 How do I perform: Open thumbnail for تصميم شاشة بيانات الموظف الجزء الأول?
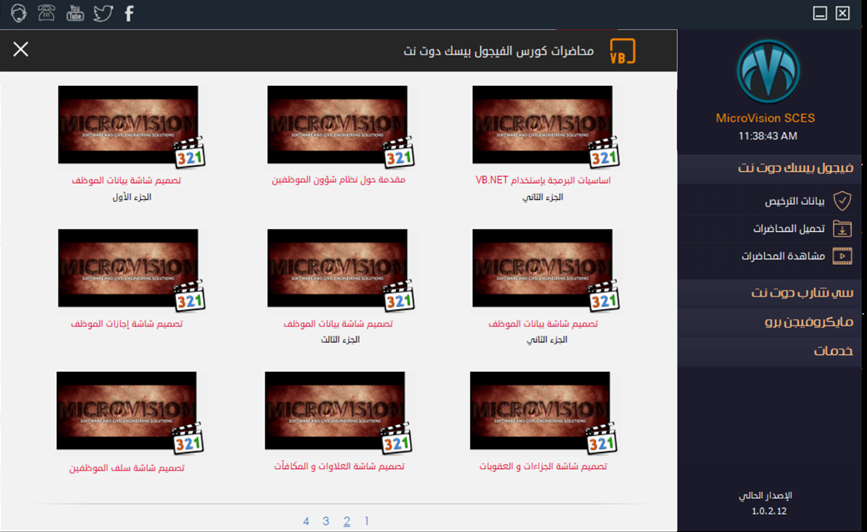click(128, 124)
